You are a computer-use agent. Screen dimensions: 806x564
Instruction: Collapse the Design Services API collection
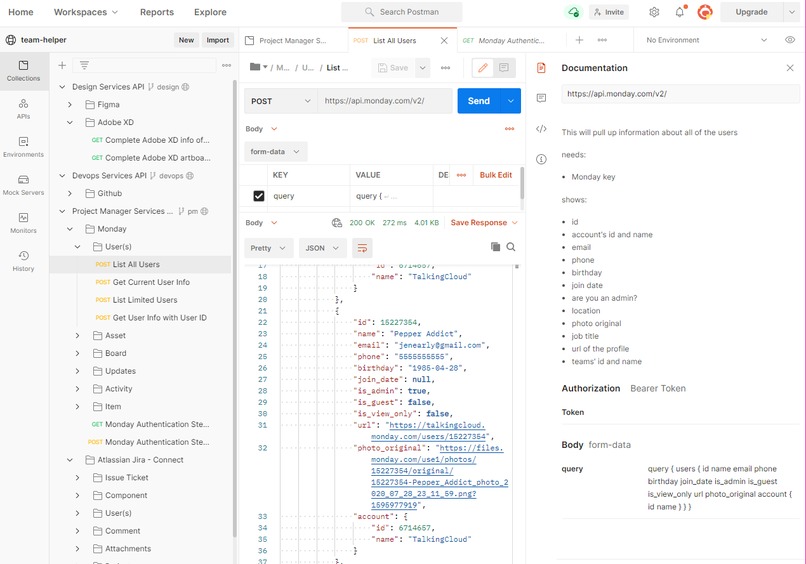click(62, 87)
